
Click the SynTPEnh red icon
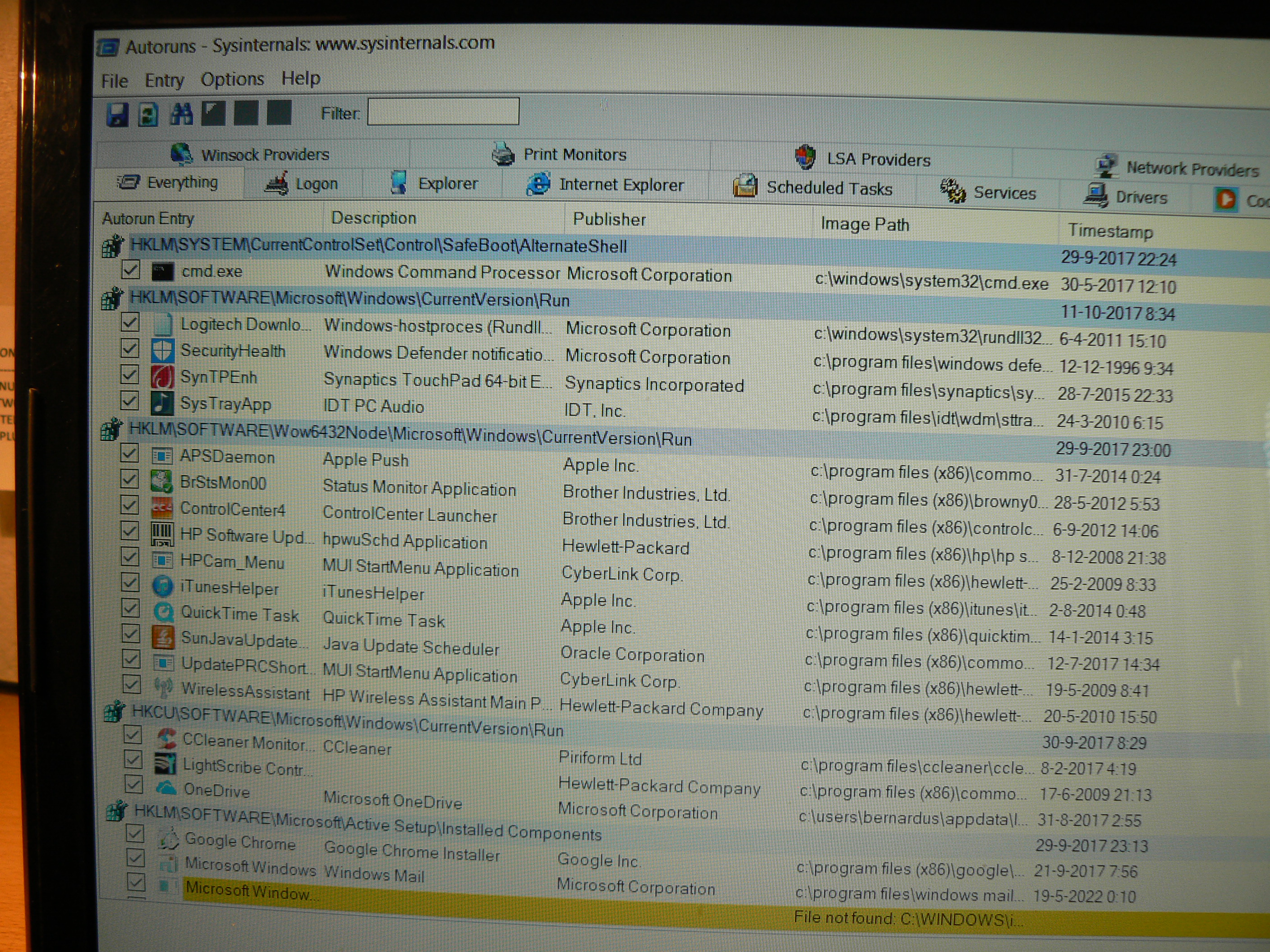tap(162, 377)
